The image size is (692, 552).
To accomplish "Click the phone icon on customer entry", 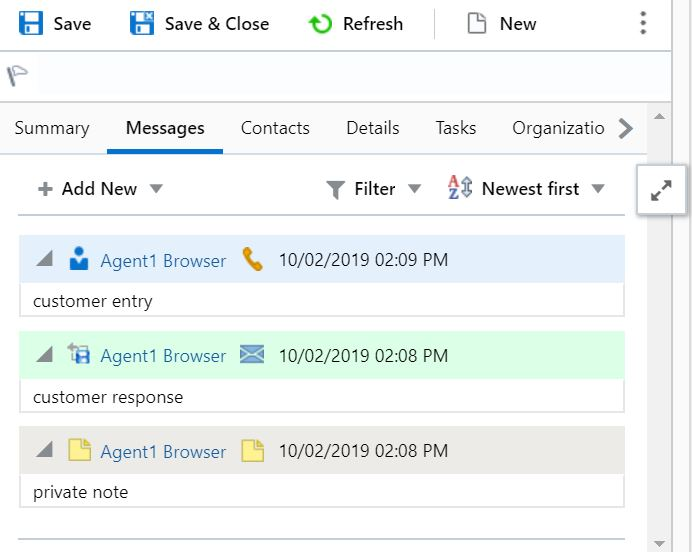I will [x=252, y=260].
